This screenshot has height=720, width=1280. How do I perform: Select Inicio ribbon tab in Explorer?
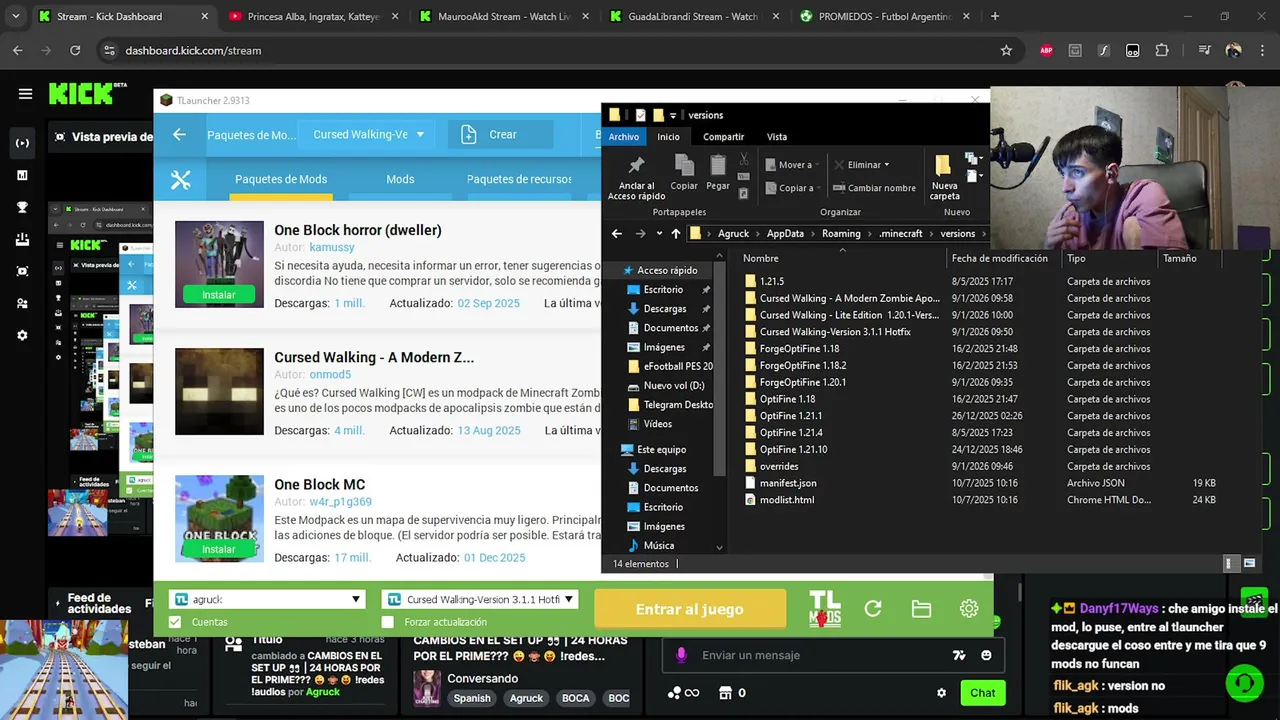(x=668, y=137)
